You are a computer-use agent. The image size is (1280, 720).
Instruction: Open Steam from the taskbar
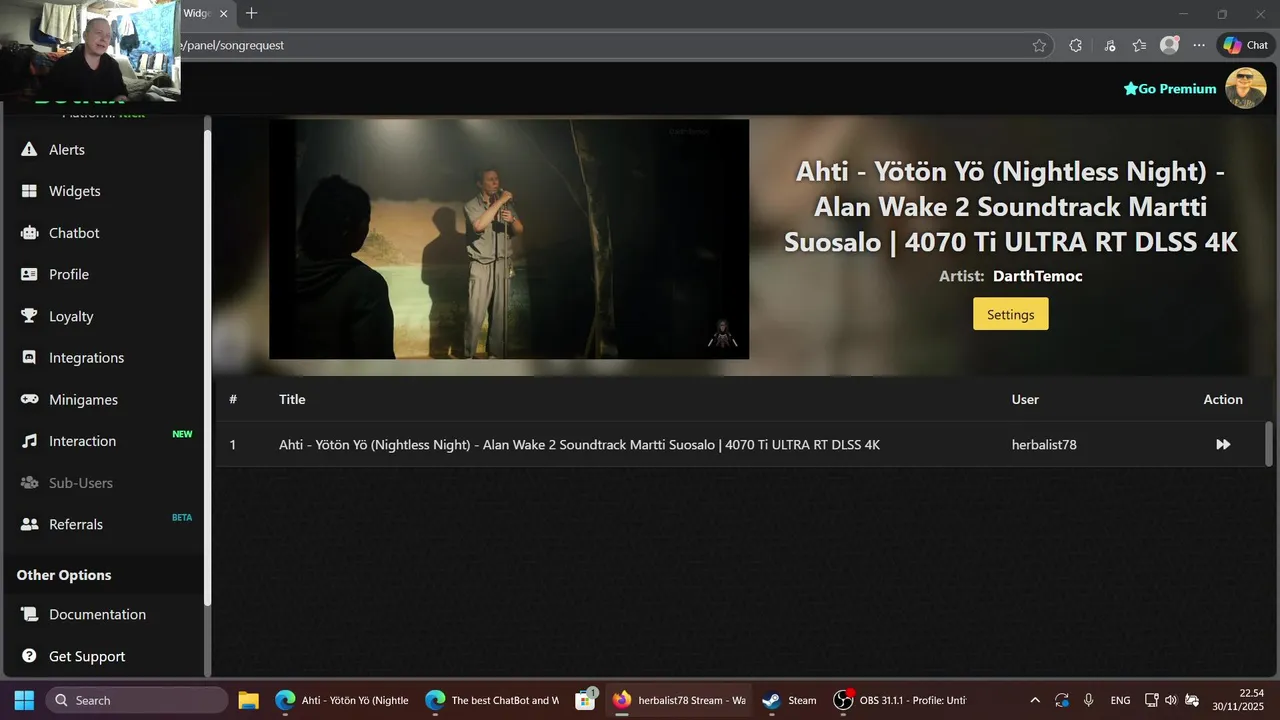coord(790,700)
